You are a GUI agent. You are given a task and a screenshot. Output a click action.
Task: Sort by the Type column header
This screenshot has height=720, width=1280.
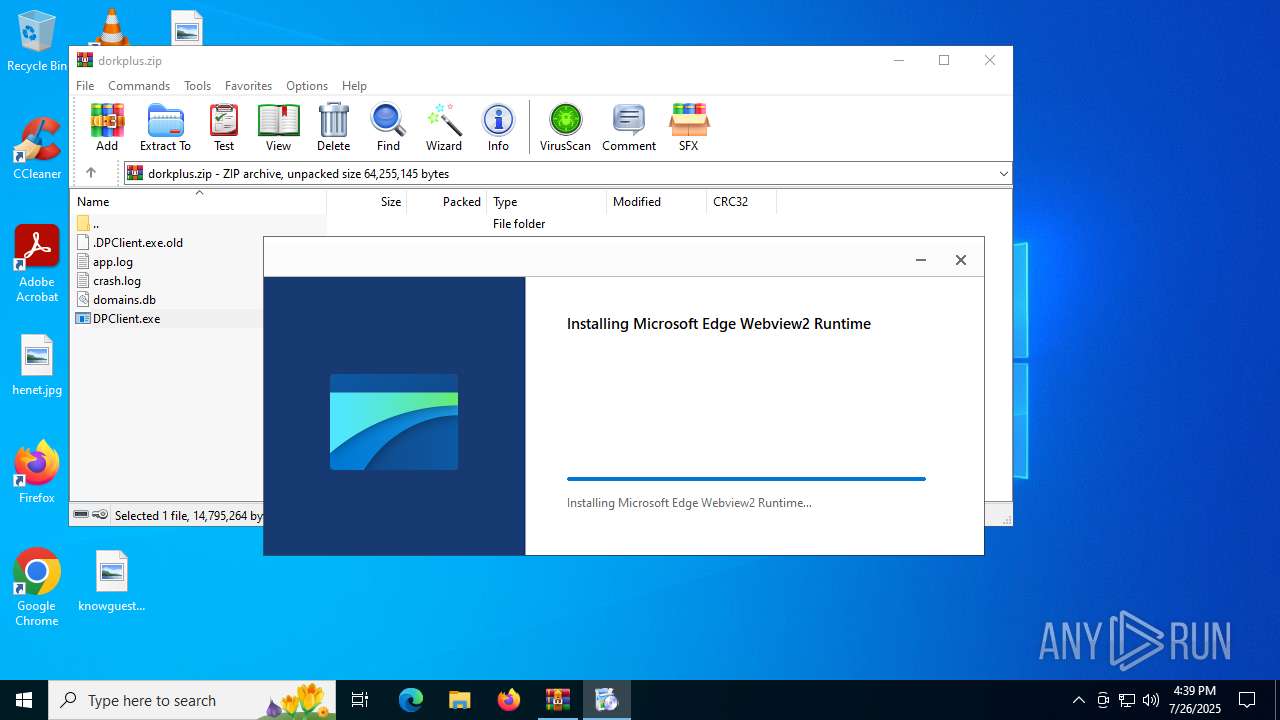click(x=546, y=202)
